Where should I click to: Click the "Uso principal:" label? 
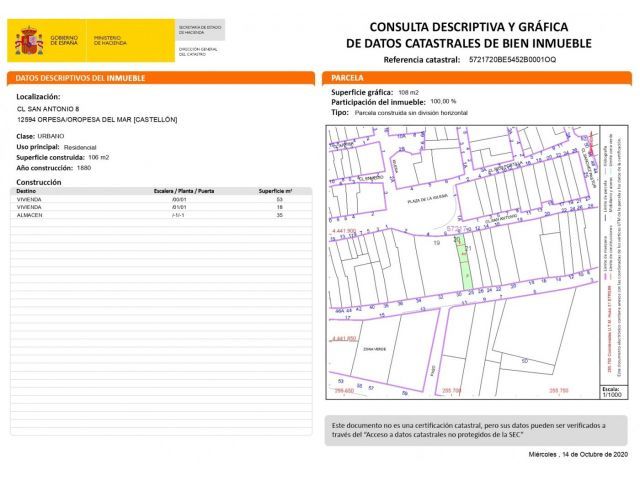(x=38, y=147)
